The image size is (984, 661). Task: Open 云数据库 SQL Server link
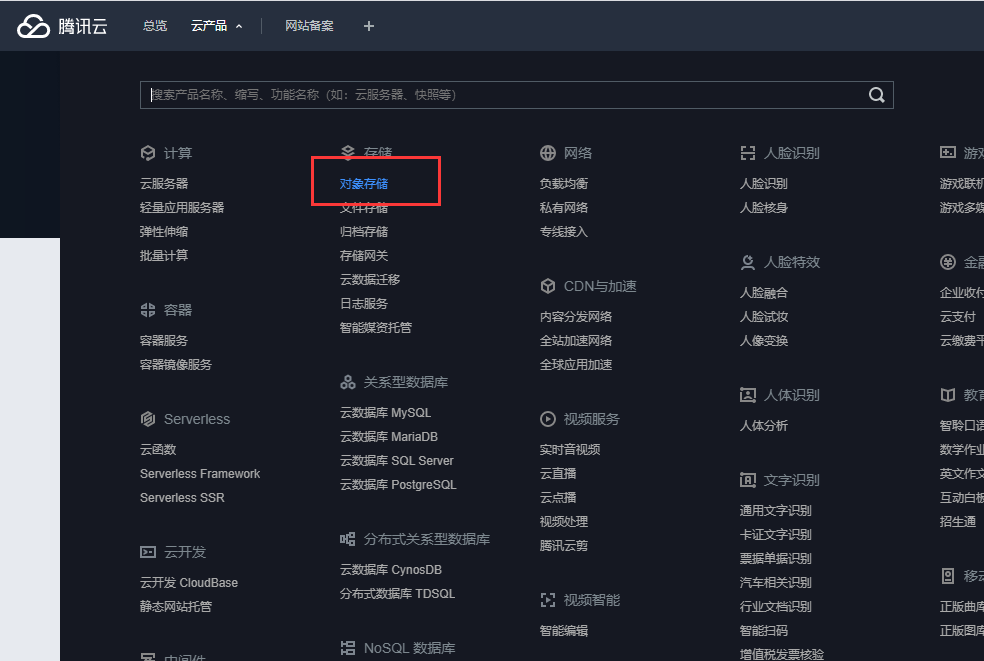[x=397, y=461]
